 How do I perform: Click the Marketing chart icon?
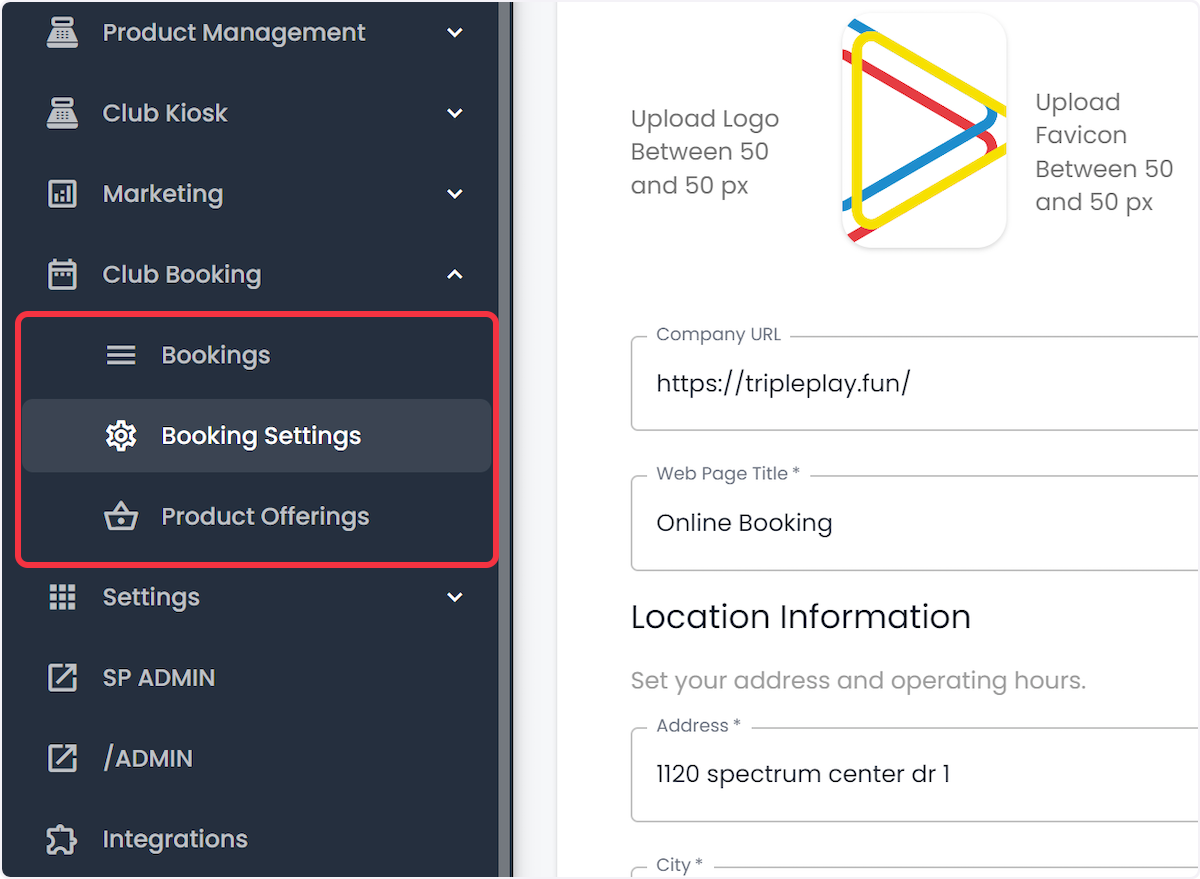(62, 194)
